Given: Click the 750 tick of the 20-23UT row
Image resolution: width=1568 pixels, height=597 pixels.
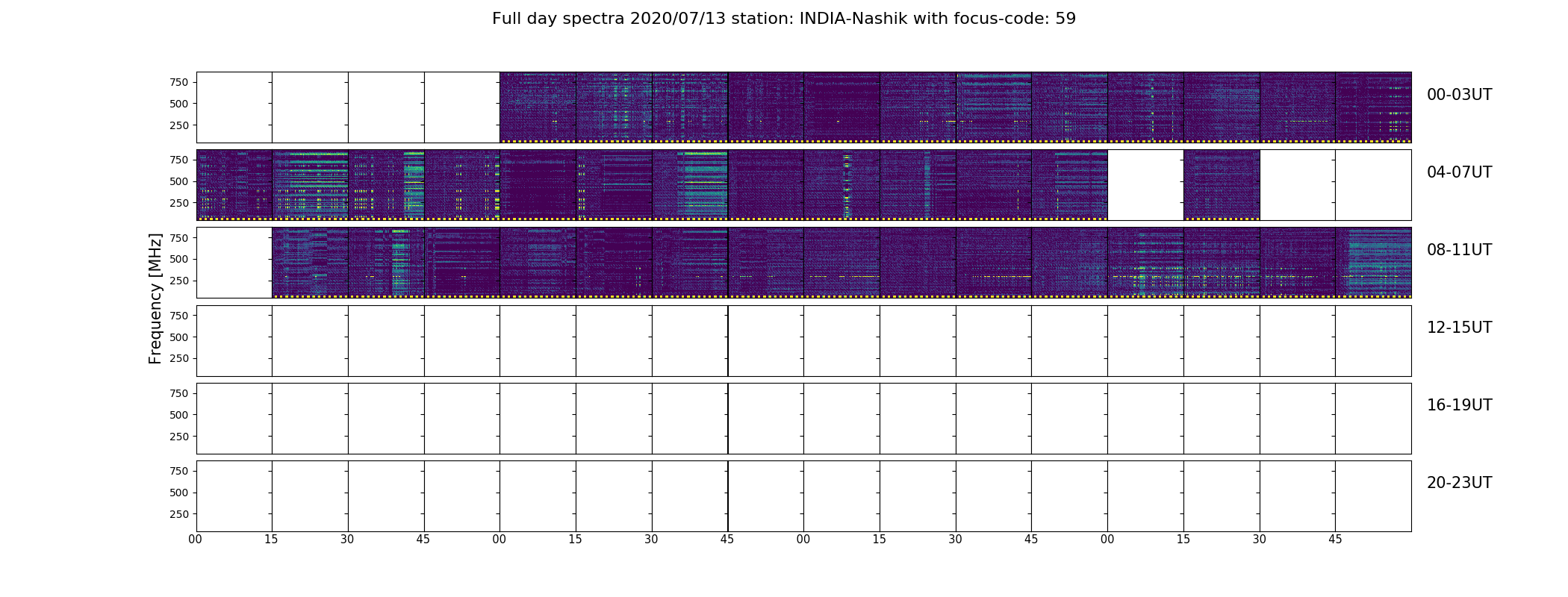Looking at the screenshot, I should (179, 471).
